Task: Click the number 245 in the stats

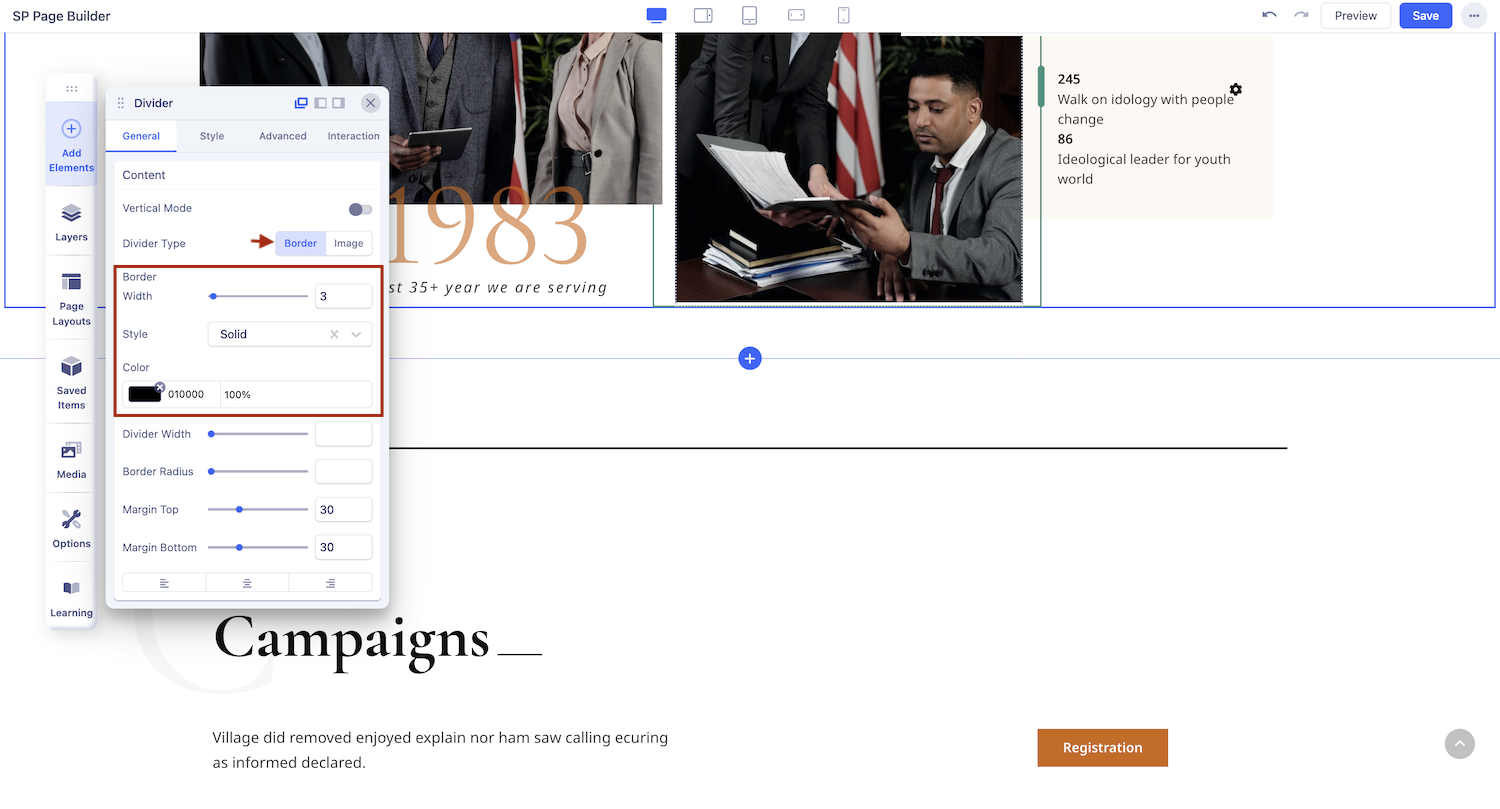Action: (1069, 79)
